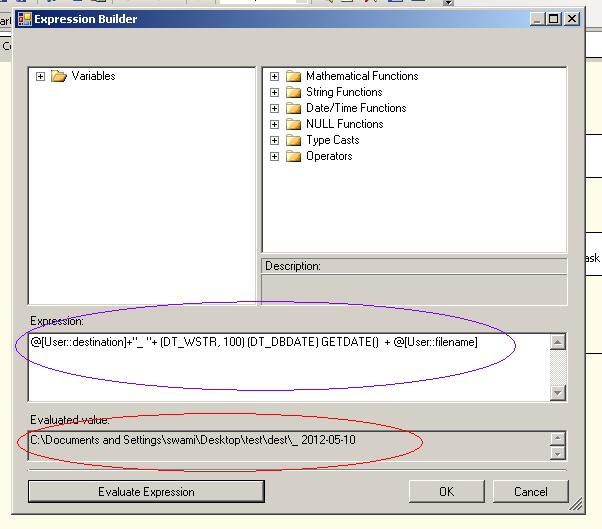Click the Date/Time Functions folder icon
Screen dimensions: 602x529
[x=293, y=109]
